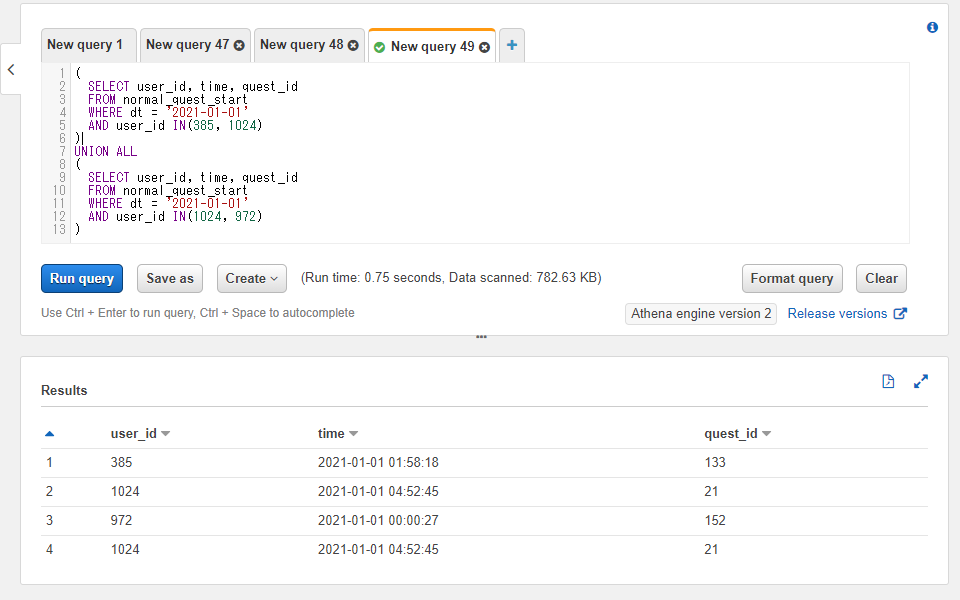Sort by time column arrow
Image resolution: width=960 pixels, height=600 pixels.
tap(353, 434)
